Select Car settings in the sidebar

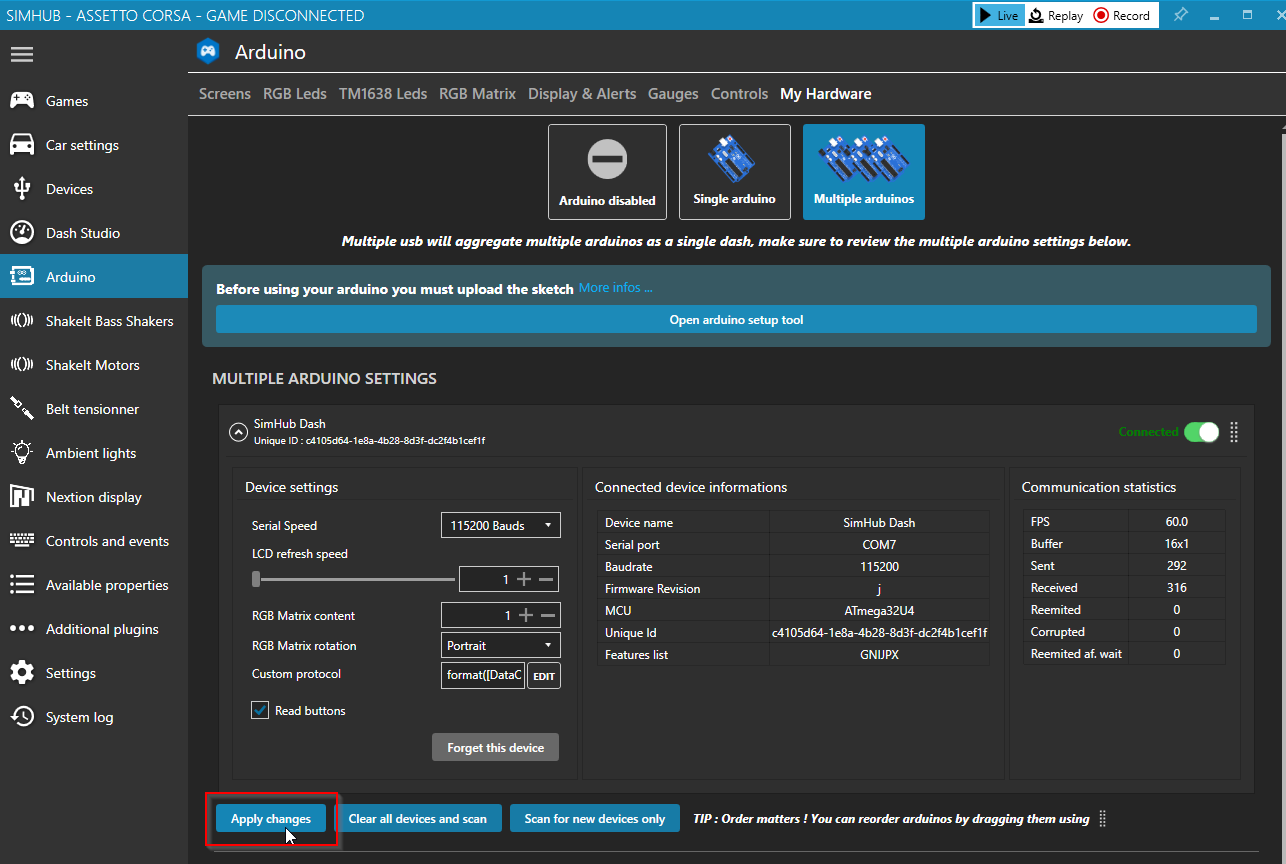(x=80, y=144)
